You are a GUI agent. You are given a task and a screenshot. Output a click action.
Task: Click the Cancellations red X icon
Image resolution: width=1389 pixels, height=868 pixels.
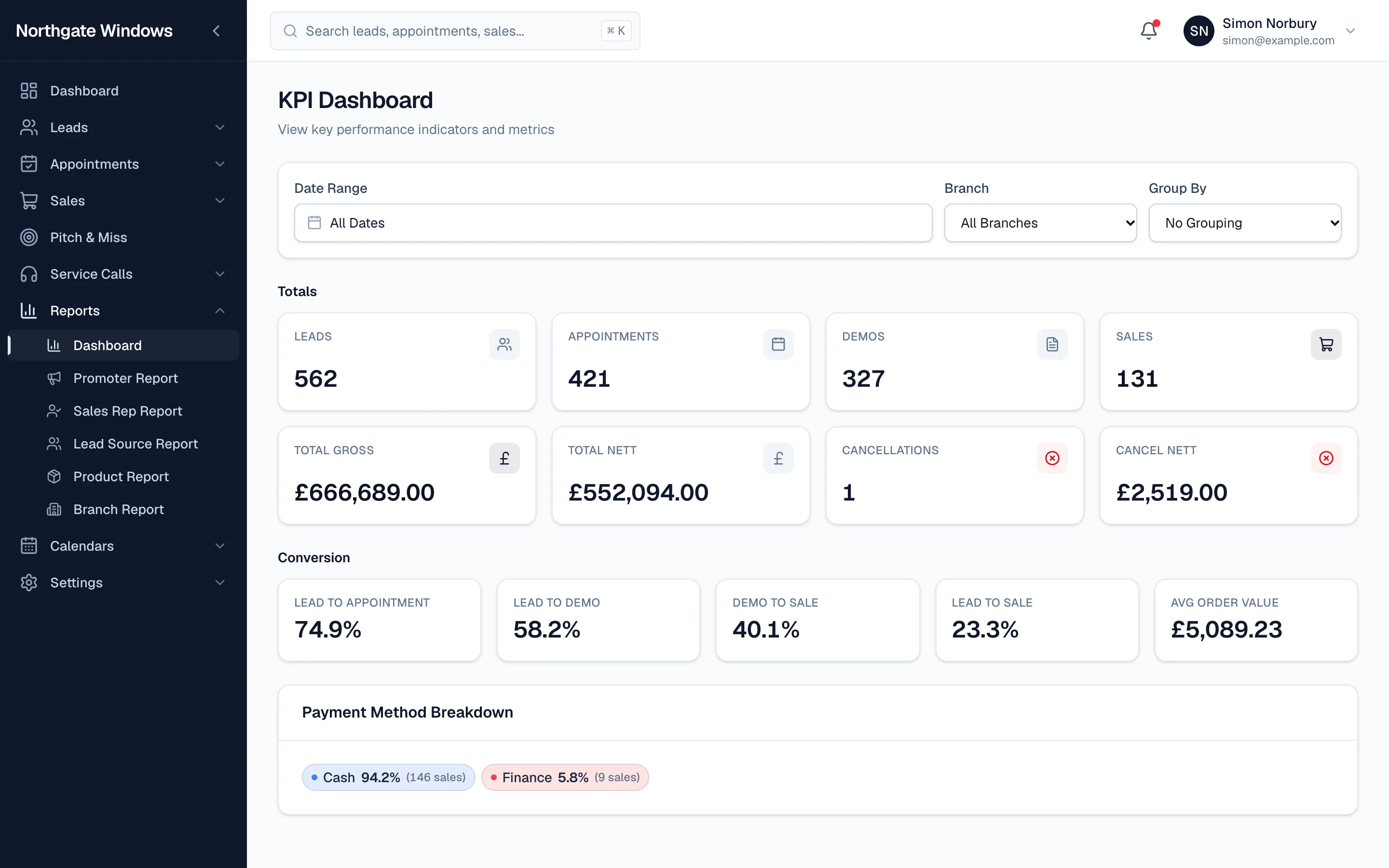tap(1052, 458)
